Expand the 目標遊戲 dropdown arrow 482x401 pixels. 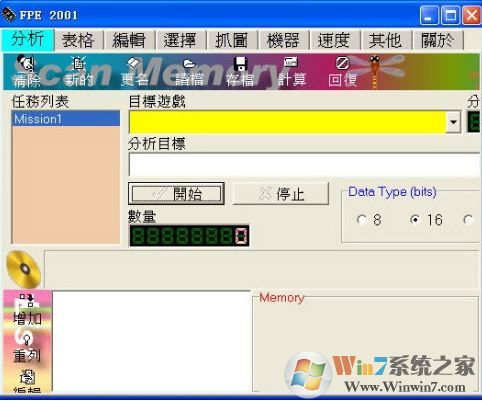click(453, 122)
